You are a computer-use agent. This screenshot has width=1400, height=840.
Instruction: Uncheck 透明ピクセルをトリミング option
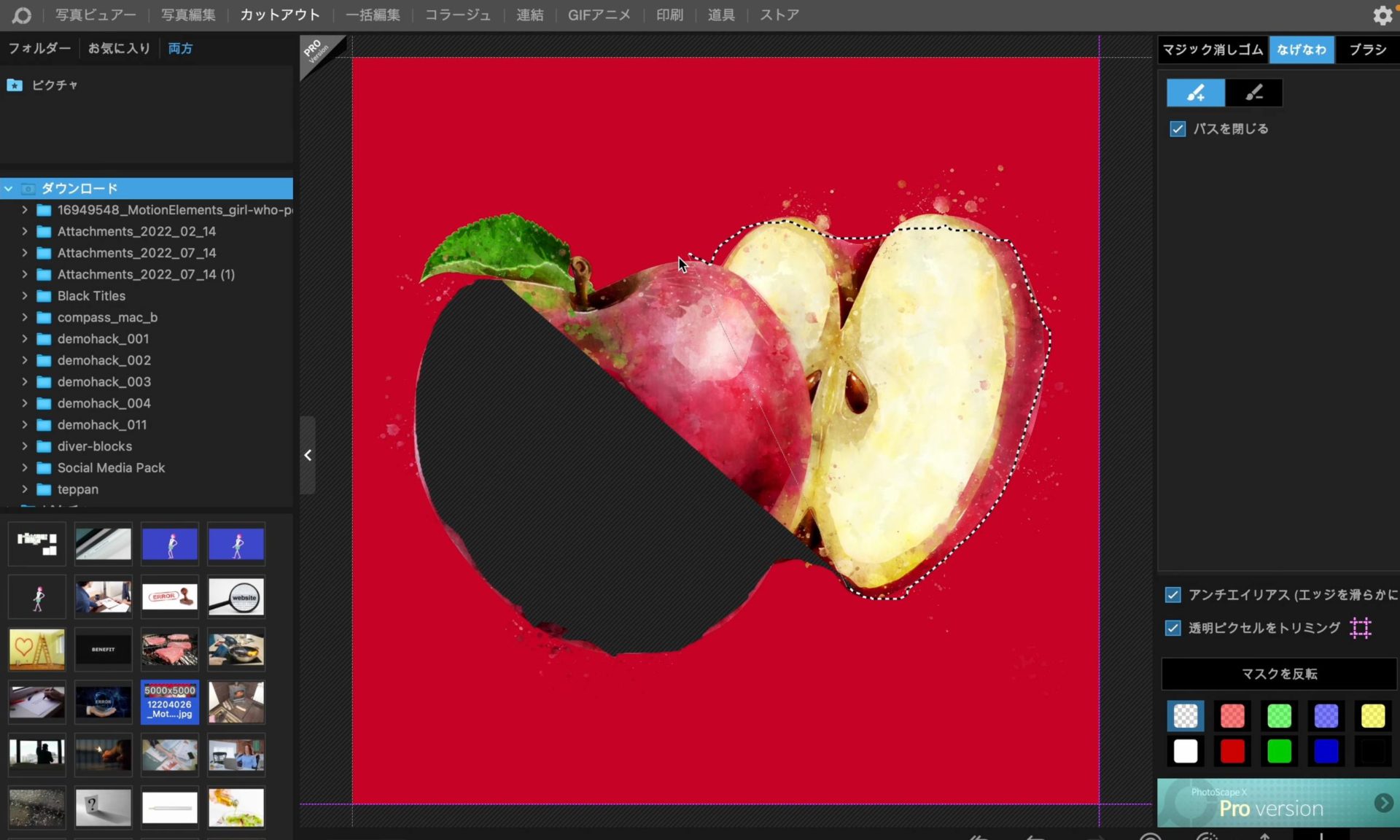point(1172,628)
